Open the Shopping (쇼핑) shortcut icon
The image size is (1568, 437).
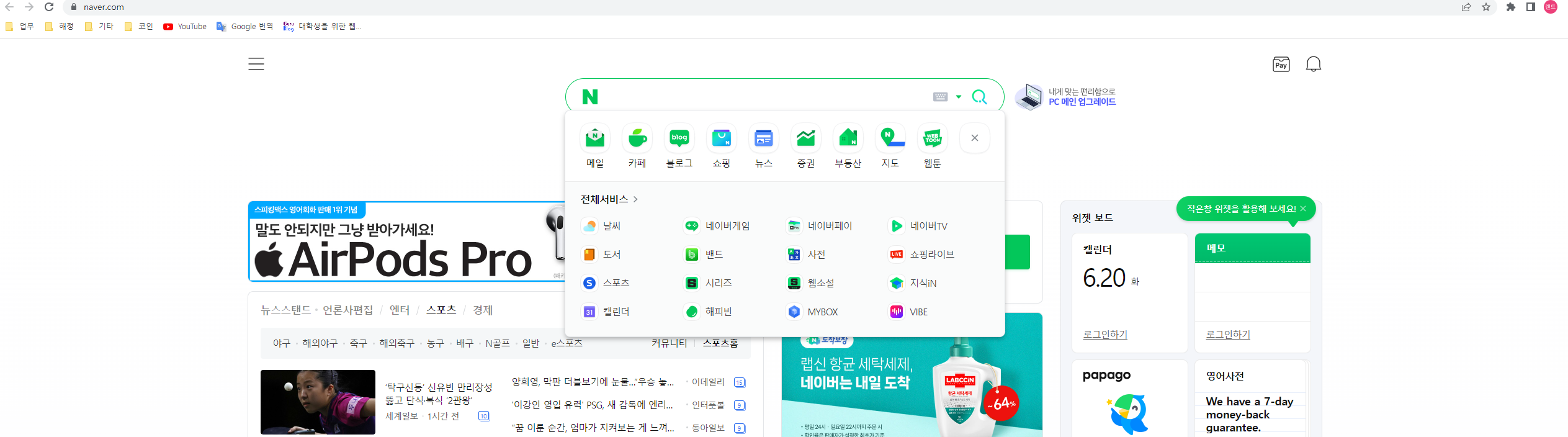point(722,138)
